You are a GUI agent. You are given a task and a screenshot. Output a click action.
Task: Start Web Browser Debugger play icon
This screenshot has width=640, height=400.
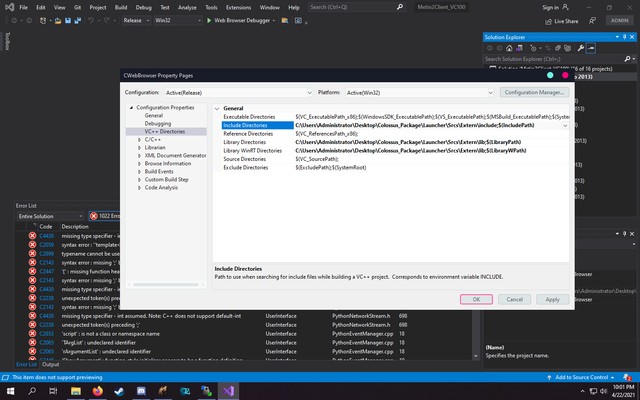209,20
